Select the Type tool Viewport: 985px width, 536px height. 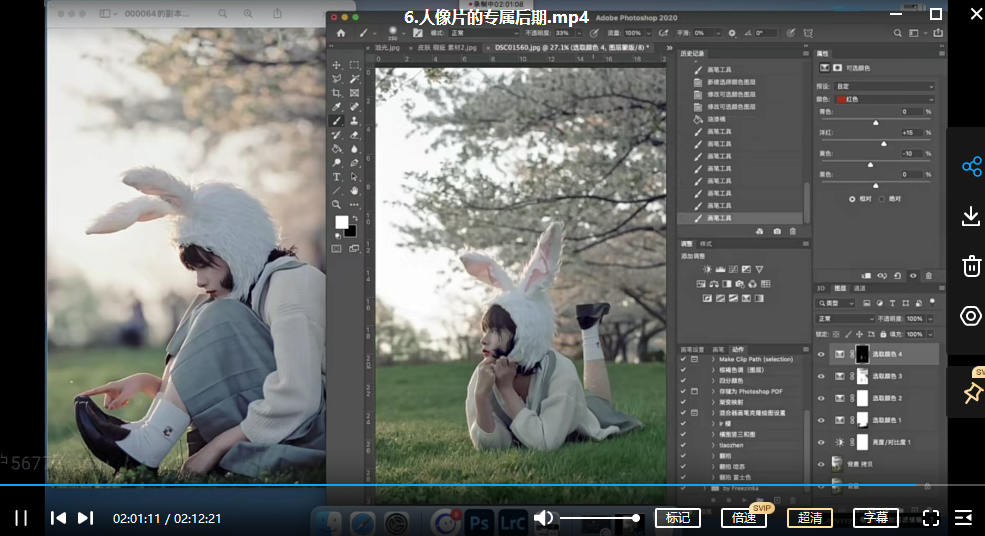(x=337, y=177)
